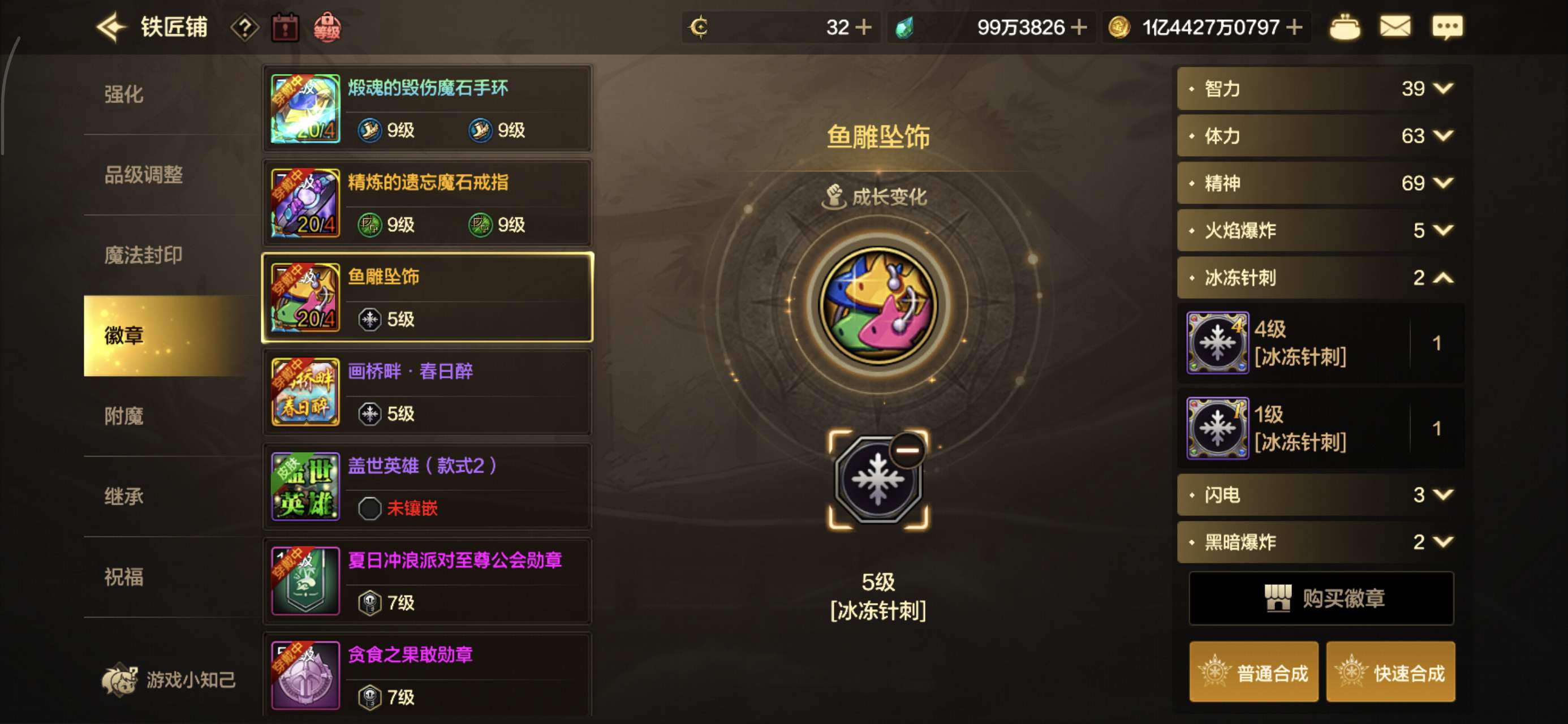Click the back arrow beside 铁匠铺
The image size is (1568, 724).
pyautogui.click(x=111, y=27)
